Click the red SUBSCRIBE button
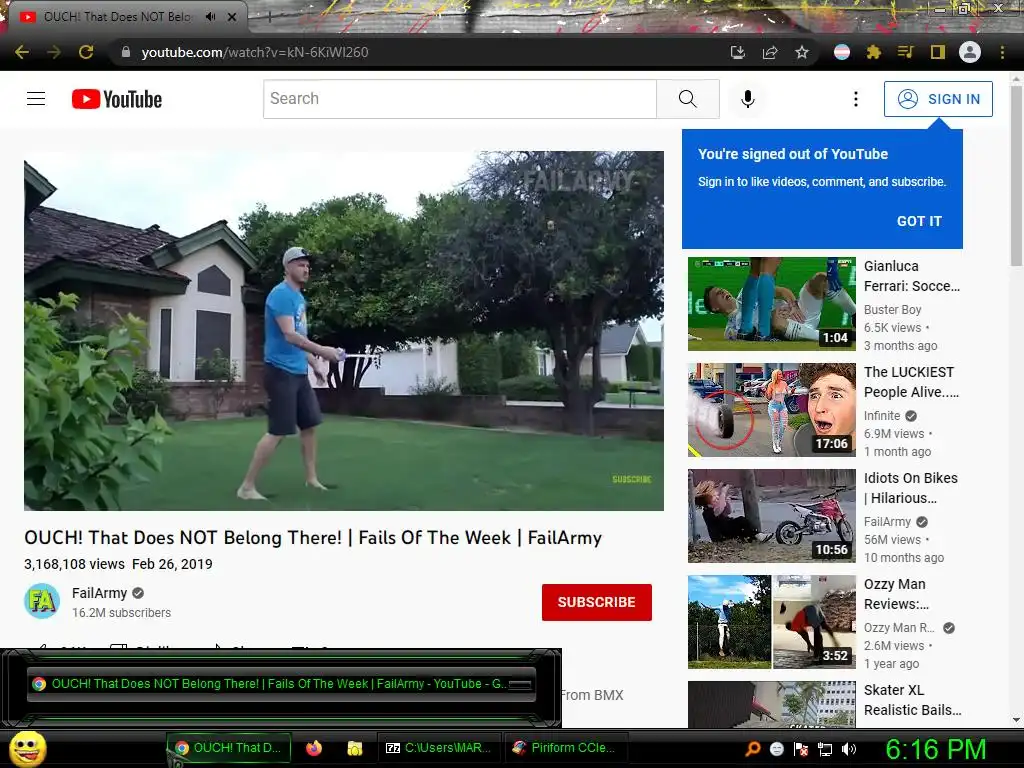Viewport: 1024px width, 768px height. coord(597,602)
